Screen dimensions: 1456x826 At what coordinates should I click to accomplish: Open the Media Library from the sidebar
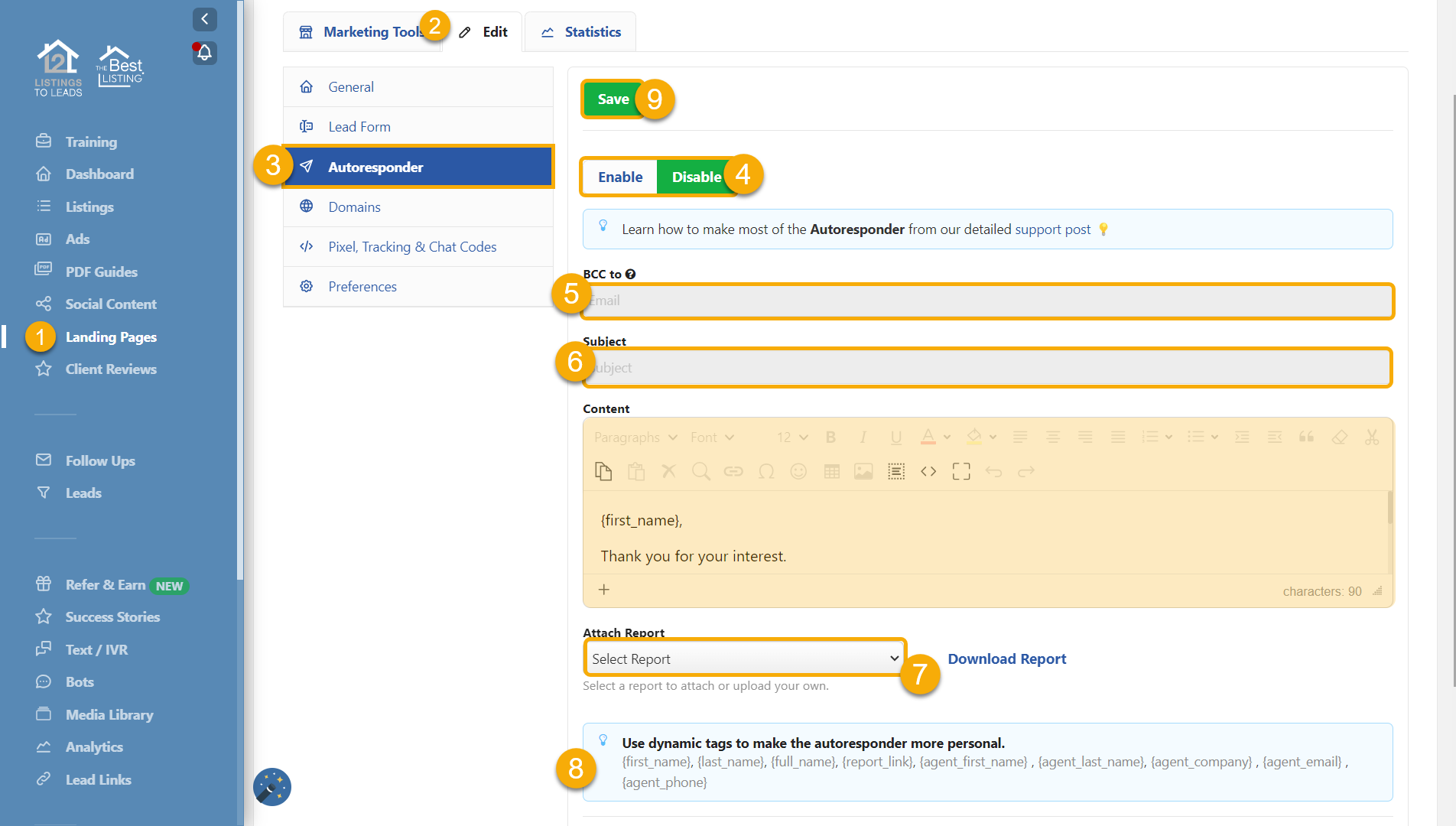[x=109, y=714]
